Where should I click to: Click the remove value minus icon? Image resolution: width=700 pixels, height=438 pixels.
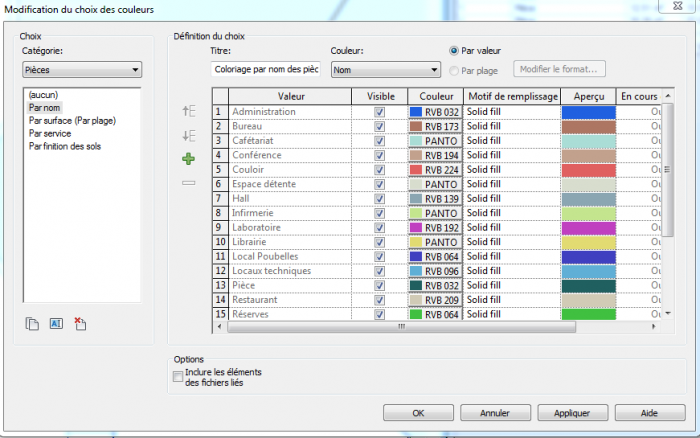pos(189,183)
